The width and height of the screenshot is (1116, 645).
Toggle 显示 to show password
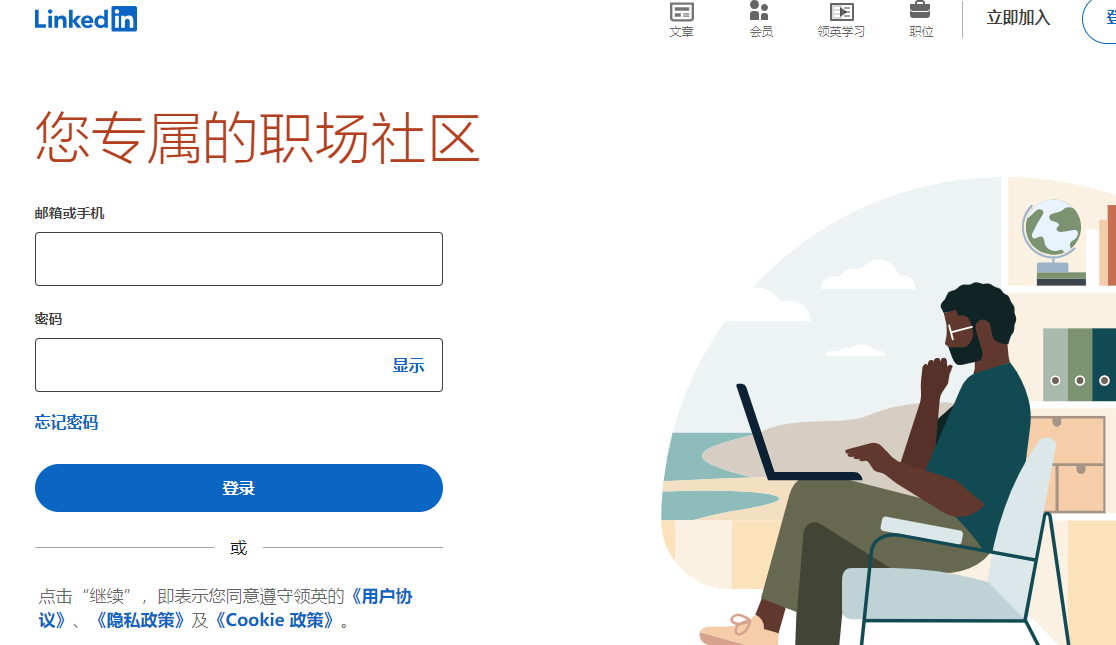point(409,366)
